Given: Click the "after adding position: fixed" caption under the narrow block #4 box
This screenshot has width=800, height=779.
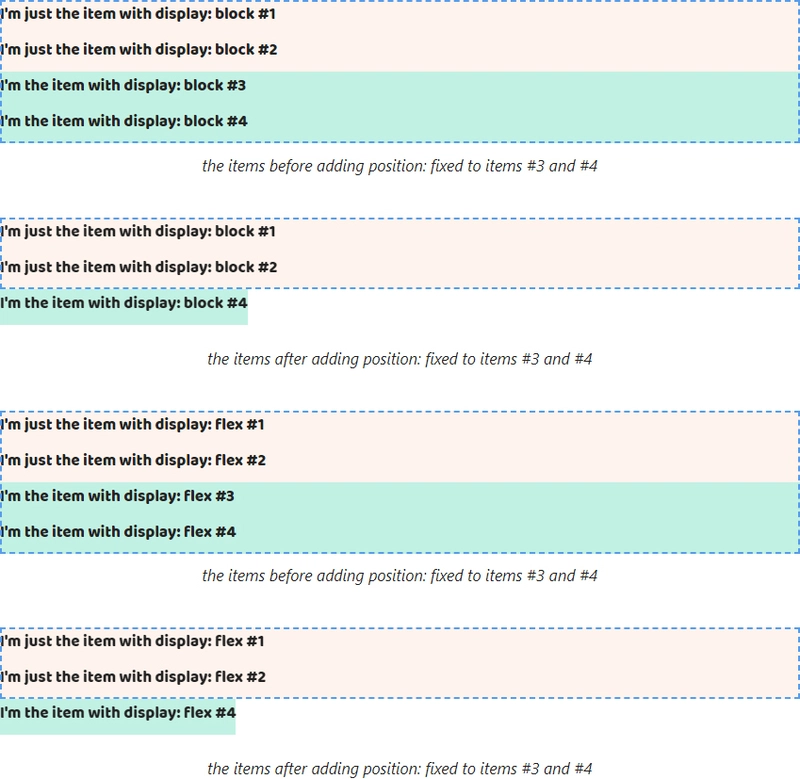Looking at the screenshot, I should coord(399,359).
